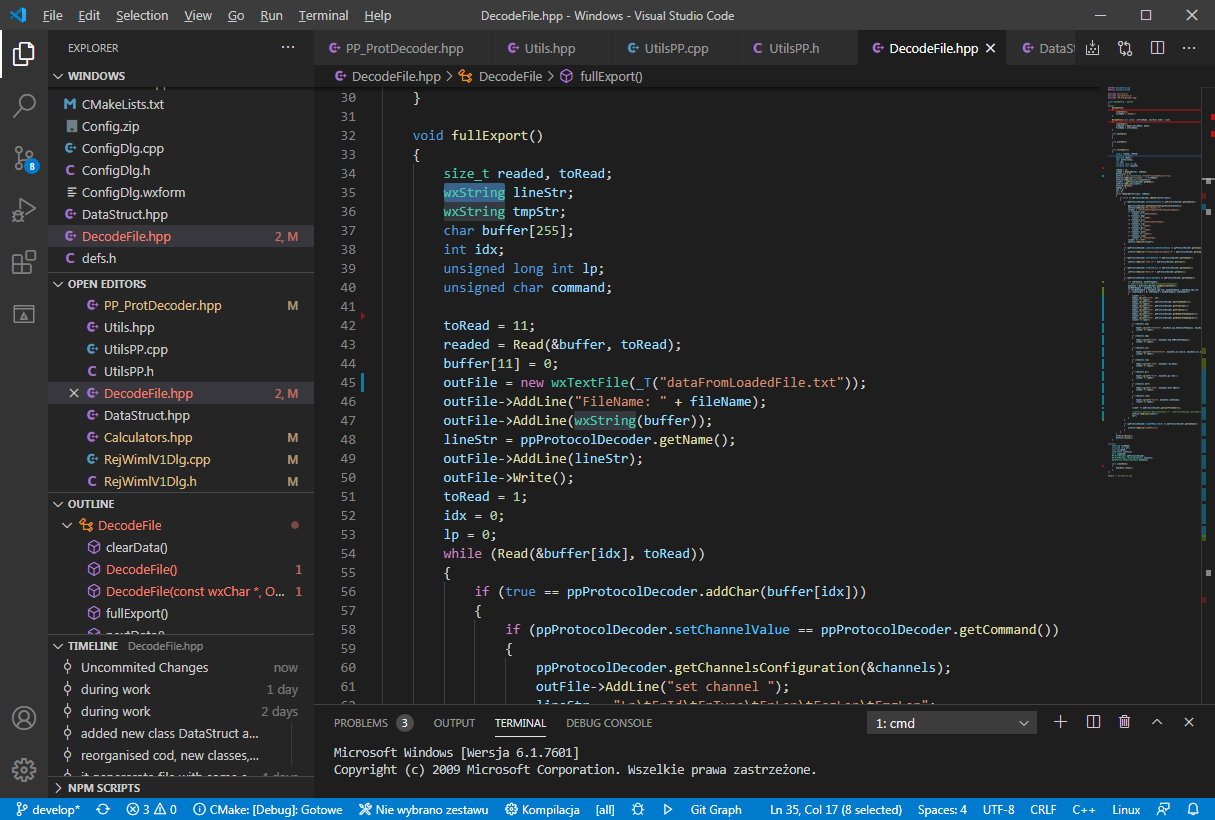Maximize the terminal panel with the chevron up
The height and width of the screenshot is (820, 1215).
pos(1157,722)
